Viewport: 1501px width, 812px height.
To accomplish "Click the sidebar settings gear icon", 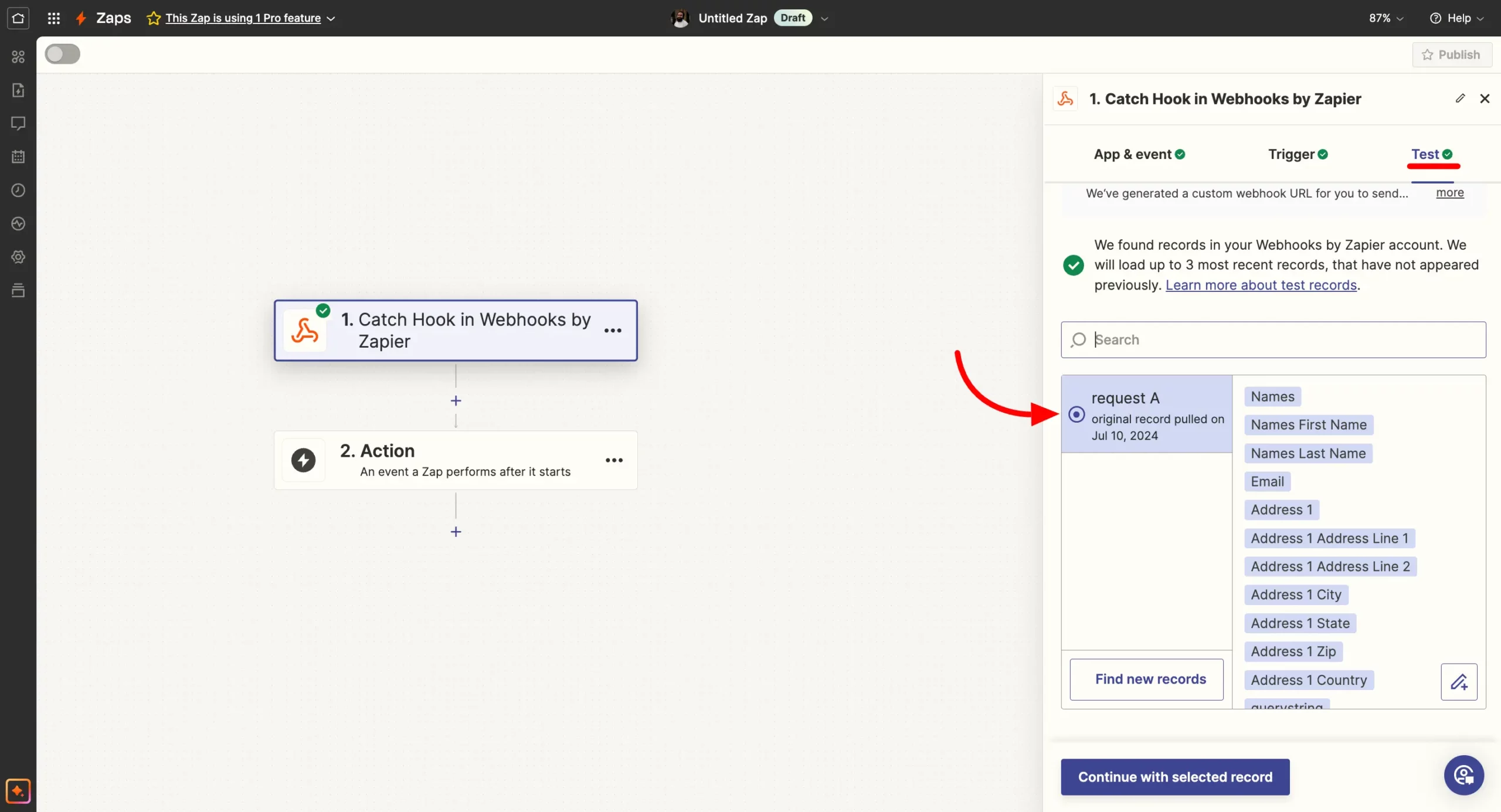I will pos(18,257).
